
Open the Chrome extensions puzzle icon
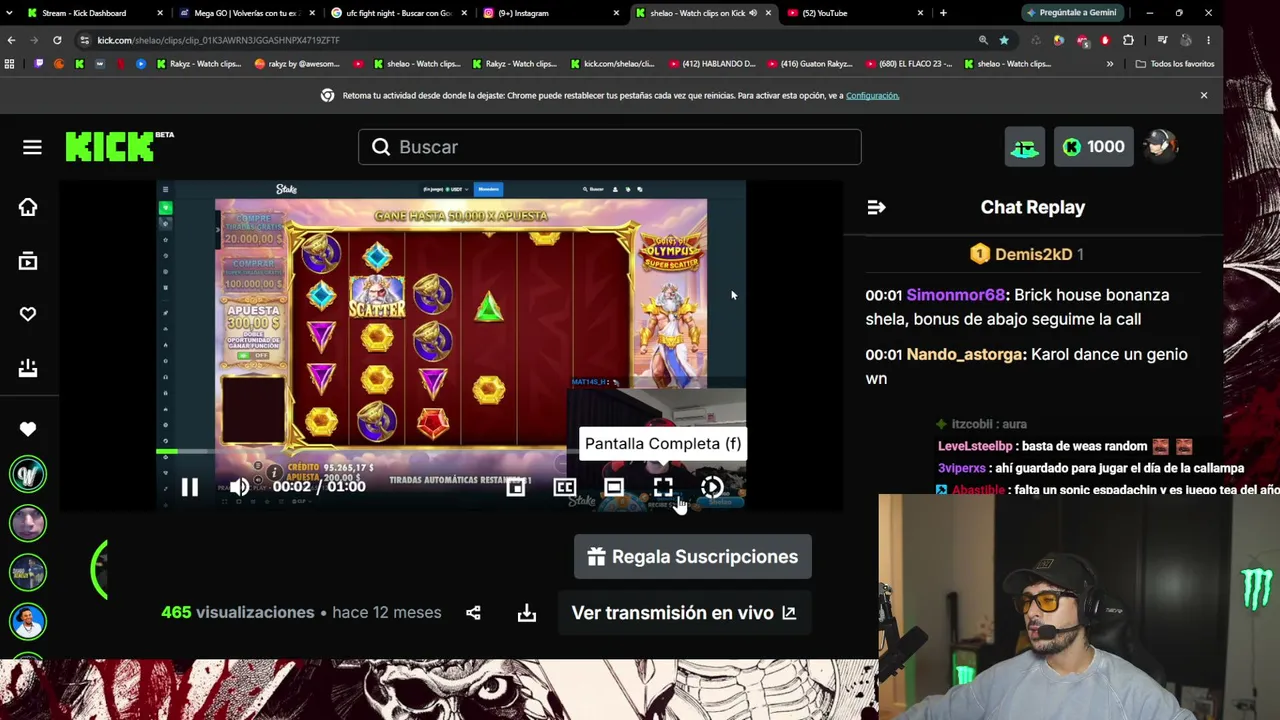(1128, 40)
